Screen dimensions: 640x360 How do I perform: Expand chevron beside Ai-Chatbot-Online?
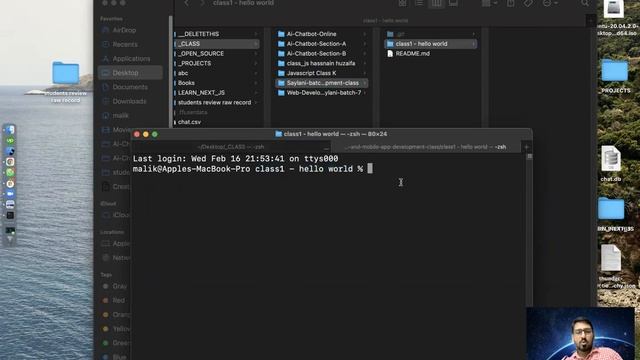[x=364, y=34]
